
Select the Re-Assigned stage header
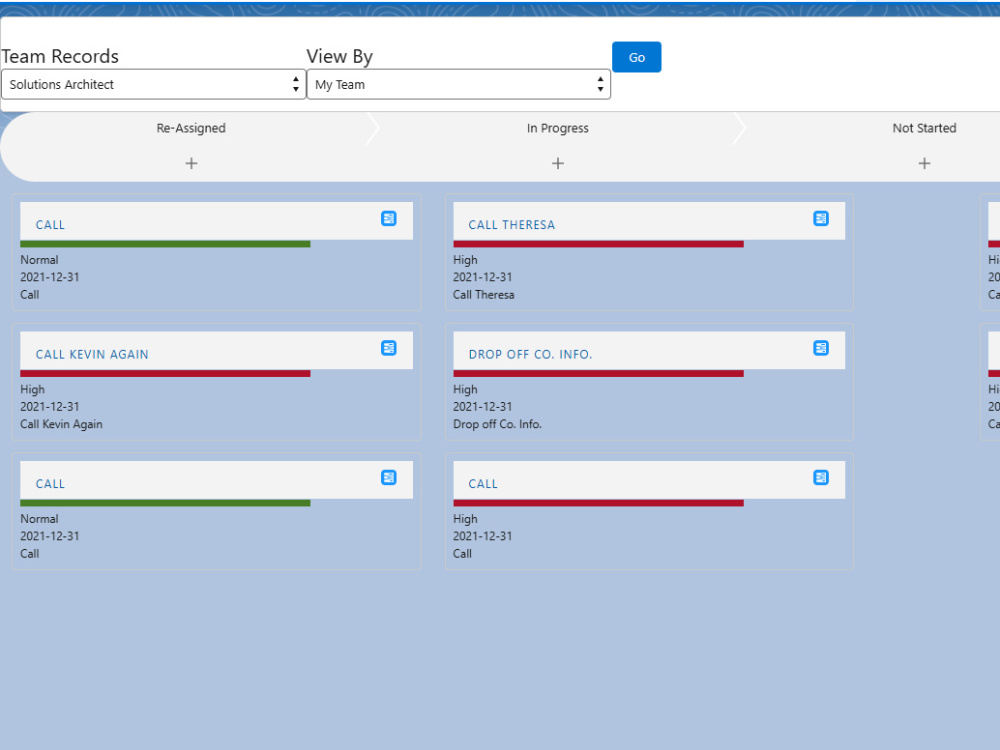pos(191,128)
